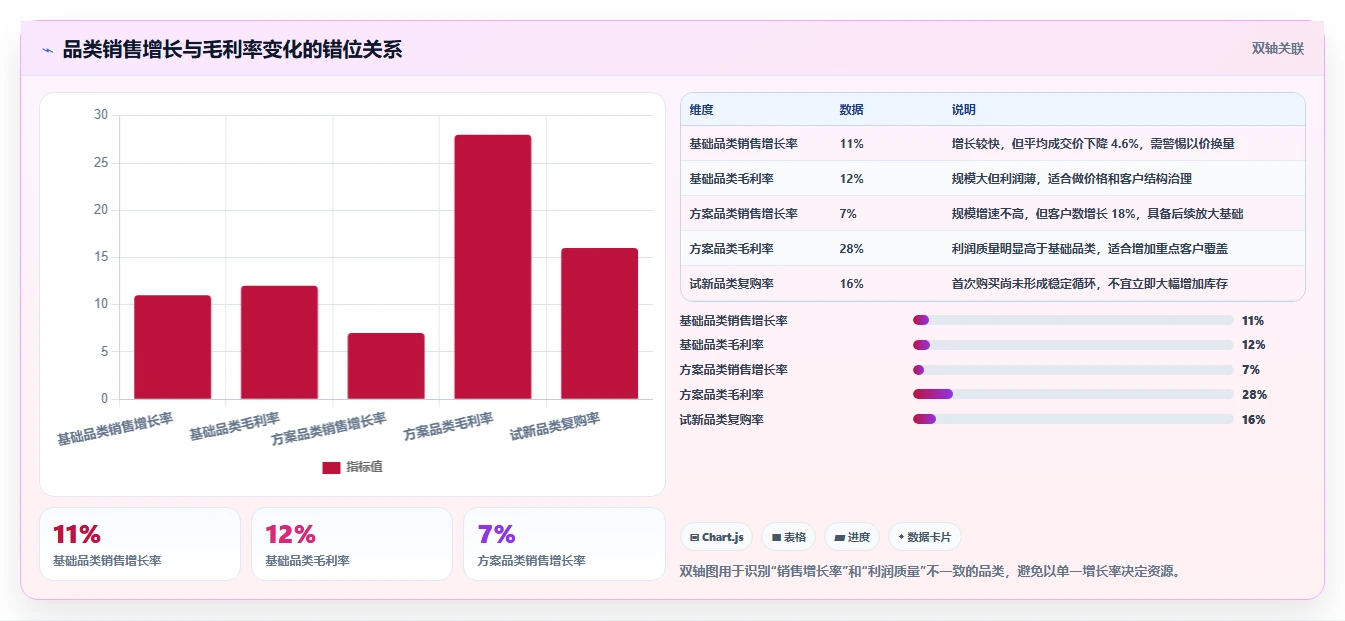This screenshot has height=621, width=1345.
Task: Click the icon in Chart.js chip
Action: click(x=694, y=538)
